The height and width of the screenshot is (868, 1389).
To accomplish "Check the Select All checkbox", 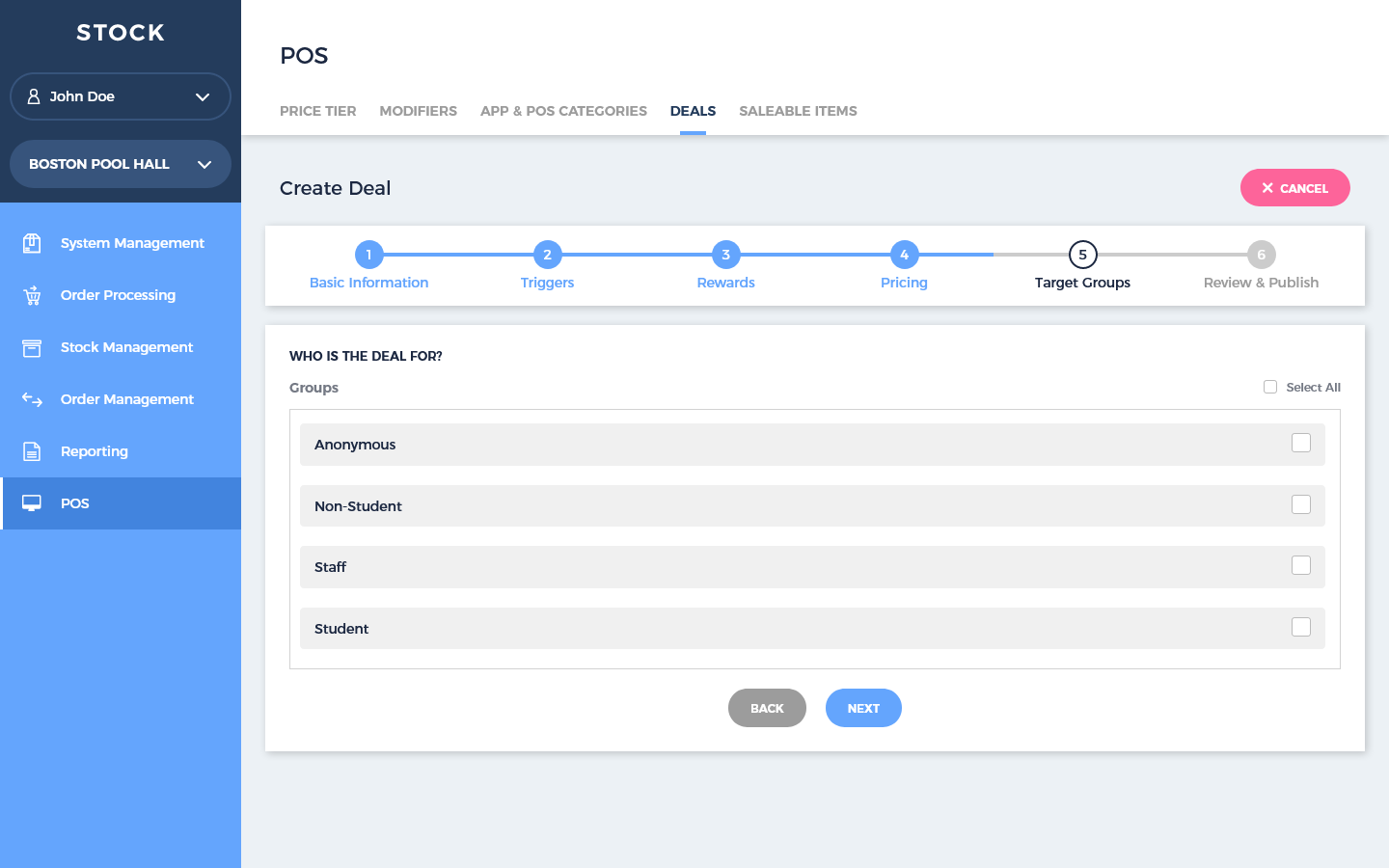I will click(1270, 387).
